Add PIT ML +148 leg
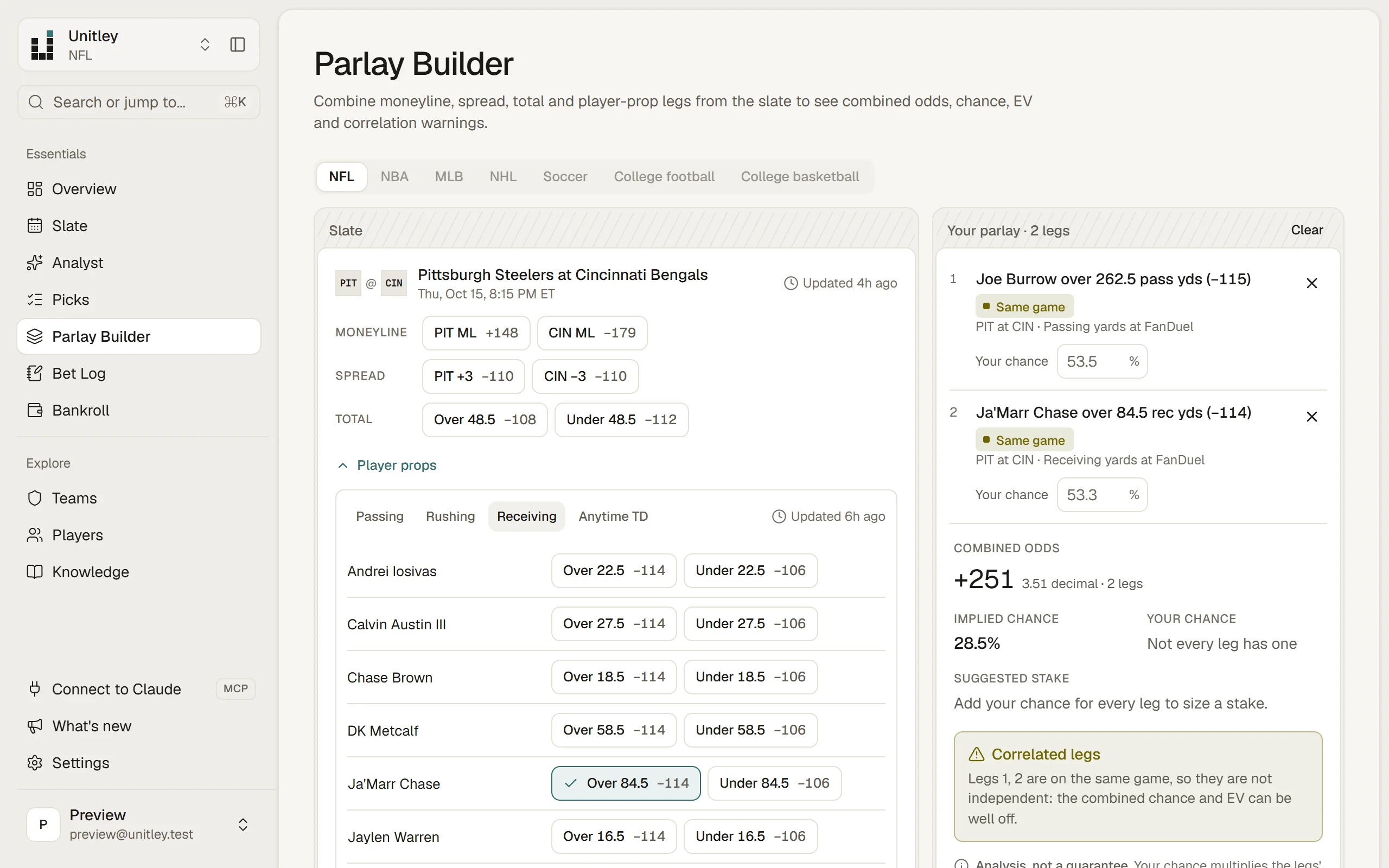1389x868 pixels. (476, 333)
